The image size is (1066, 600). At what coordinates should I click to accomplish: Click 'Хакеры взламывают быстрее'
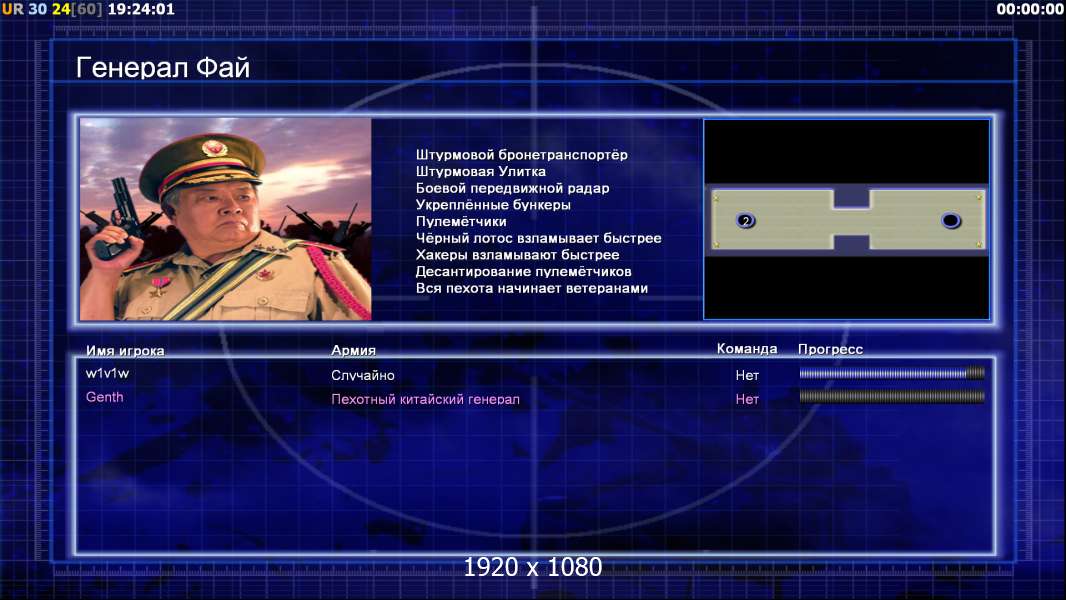click(517, 255)
